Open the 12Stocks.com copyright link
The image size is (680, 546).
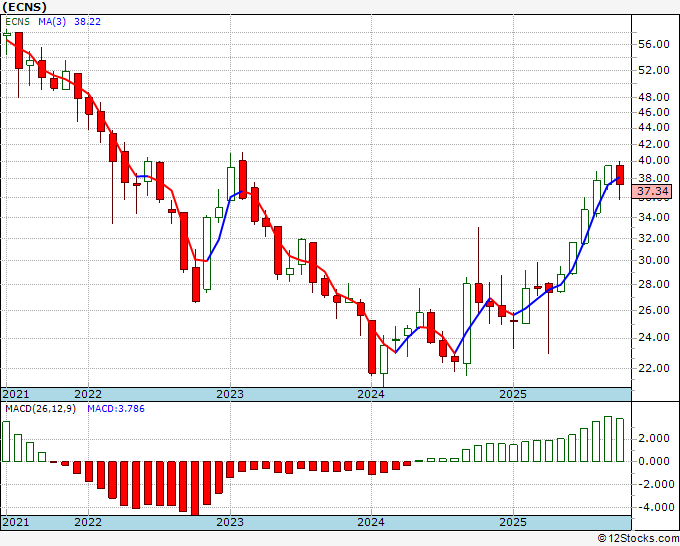pos(638,539)
